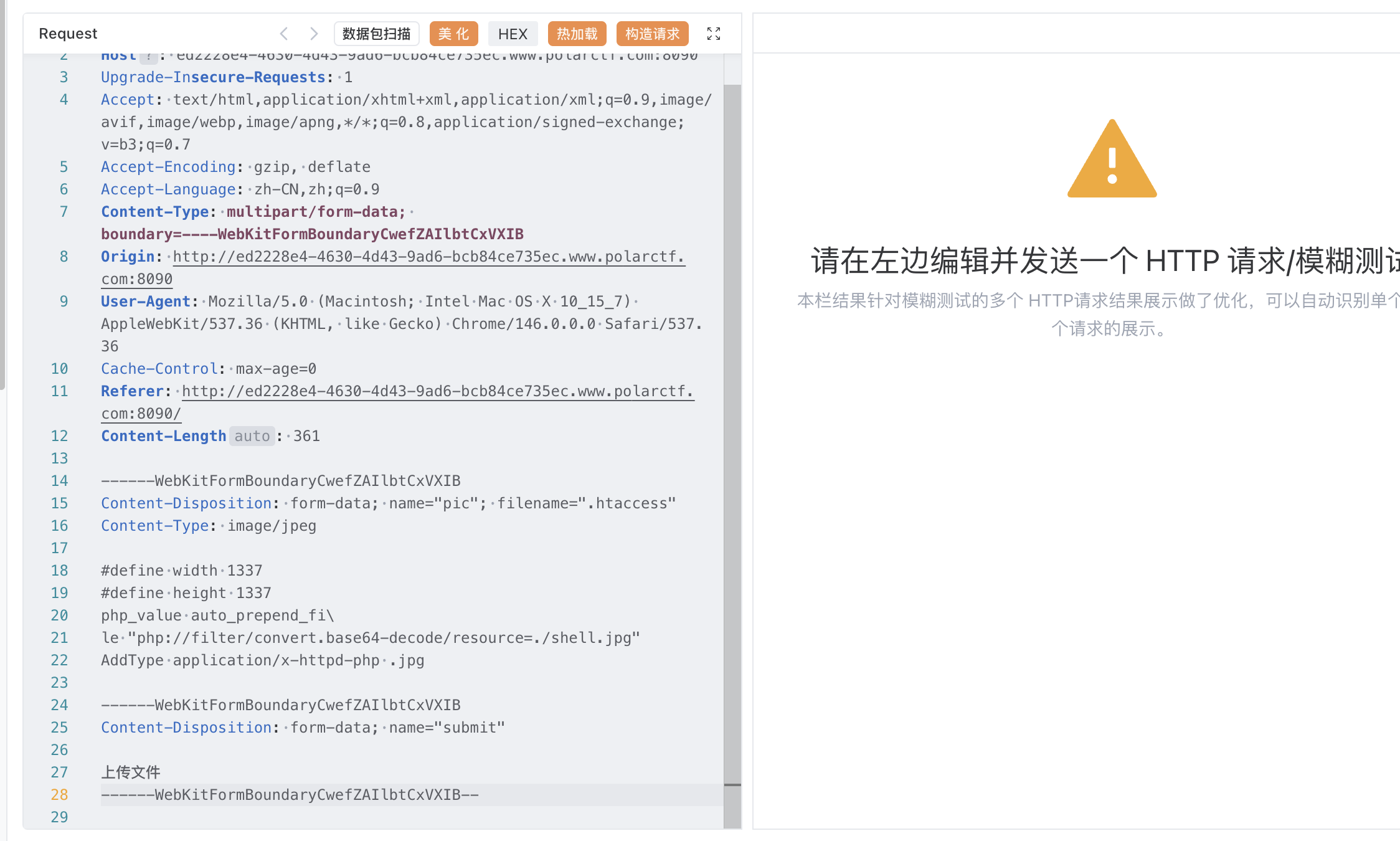The image size is (1400, 841).
Task: Click the closing WebKitFormBoundary line 28
Action: (290, 795)
